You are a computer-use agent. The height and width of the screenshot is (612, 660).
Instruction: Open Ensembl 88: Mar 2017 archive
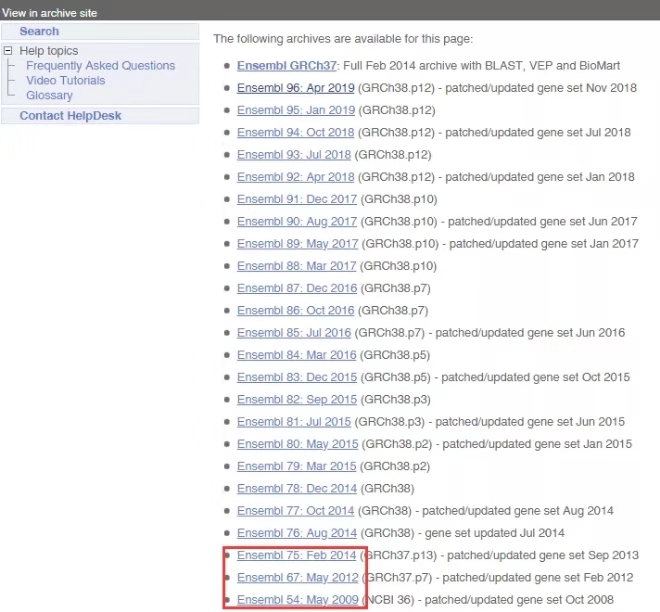pyautogui.click(x=296, y=266)
